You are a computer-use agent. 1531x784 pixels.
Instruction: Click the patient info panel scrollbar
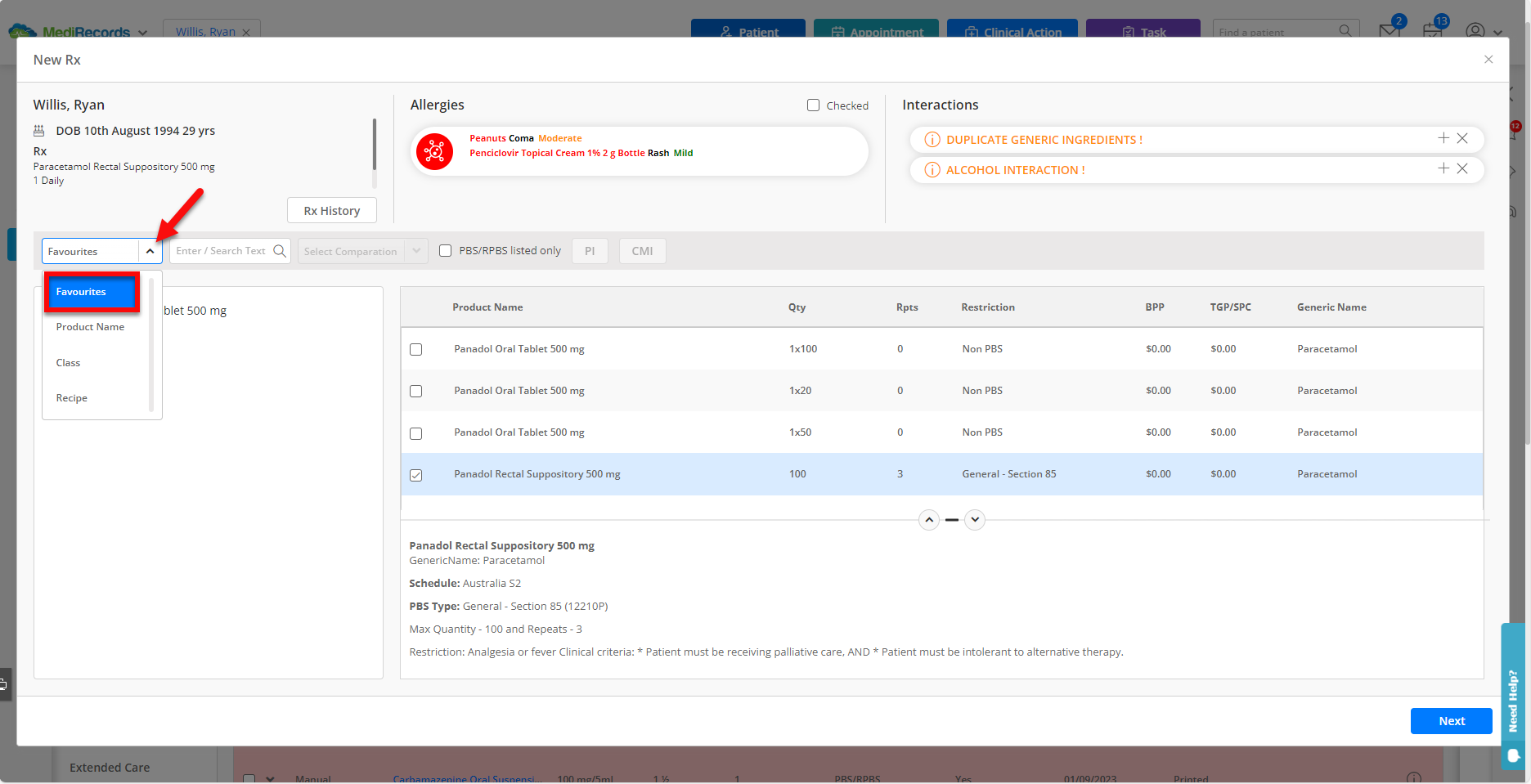tap(375, 143)
